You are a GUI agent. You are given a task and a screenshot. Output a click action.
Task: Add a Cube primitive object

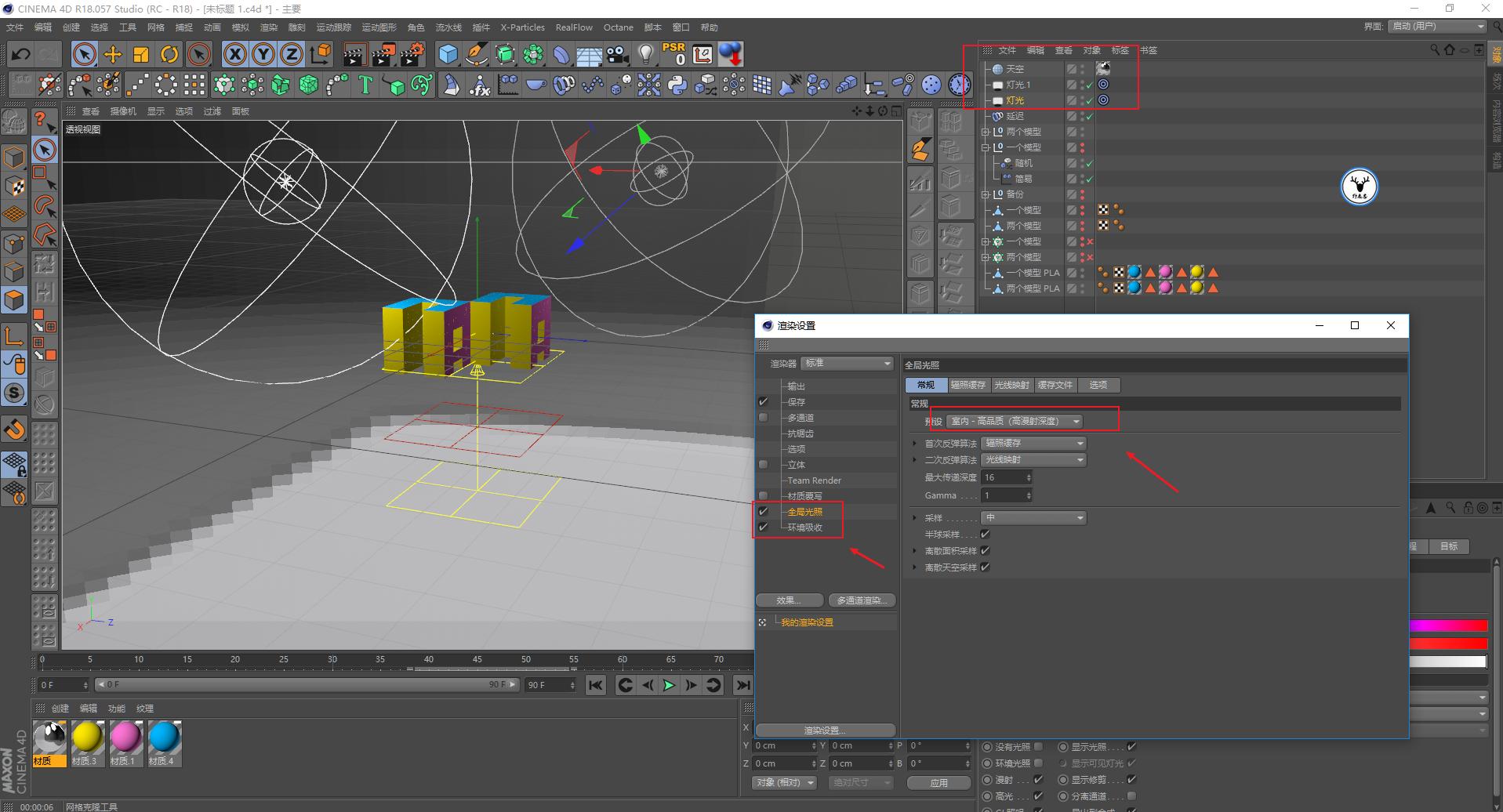(448, 54)
